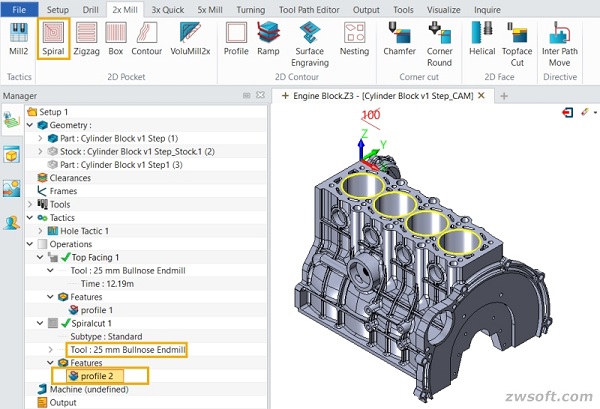The height and width of the screenshot is (409, 600).
Task: Pick the Helical face tool
Action: [x=482, y=38]
